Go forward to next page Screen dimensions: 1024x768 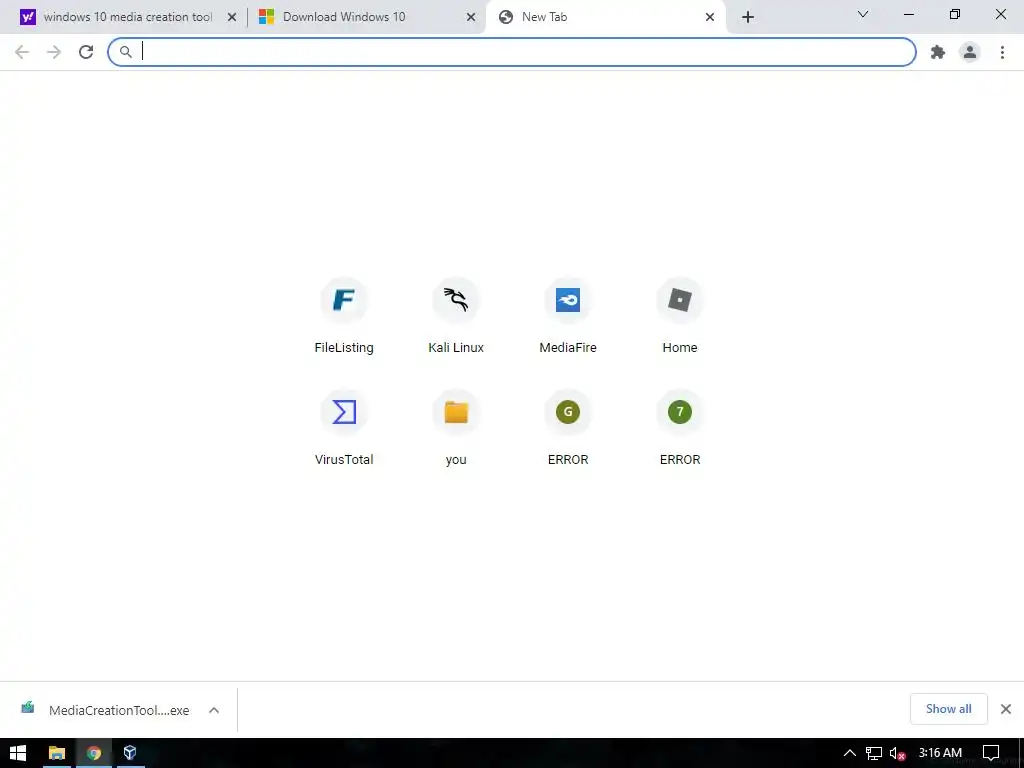pyautogui.click(x=54, y=52)
